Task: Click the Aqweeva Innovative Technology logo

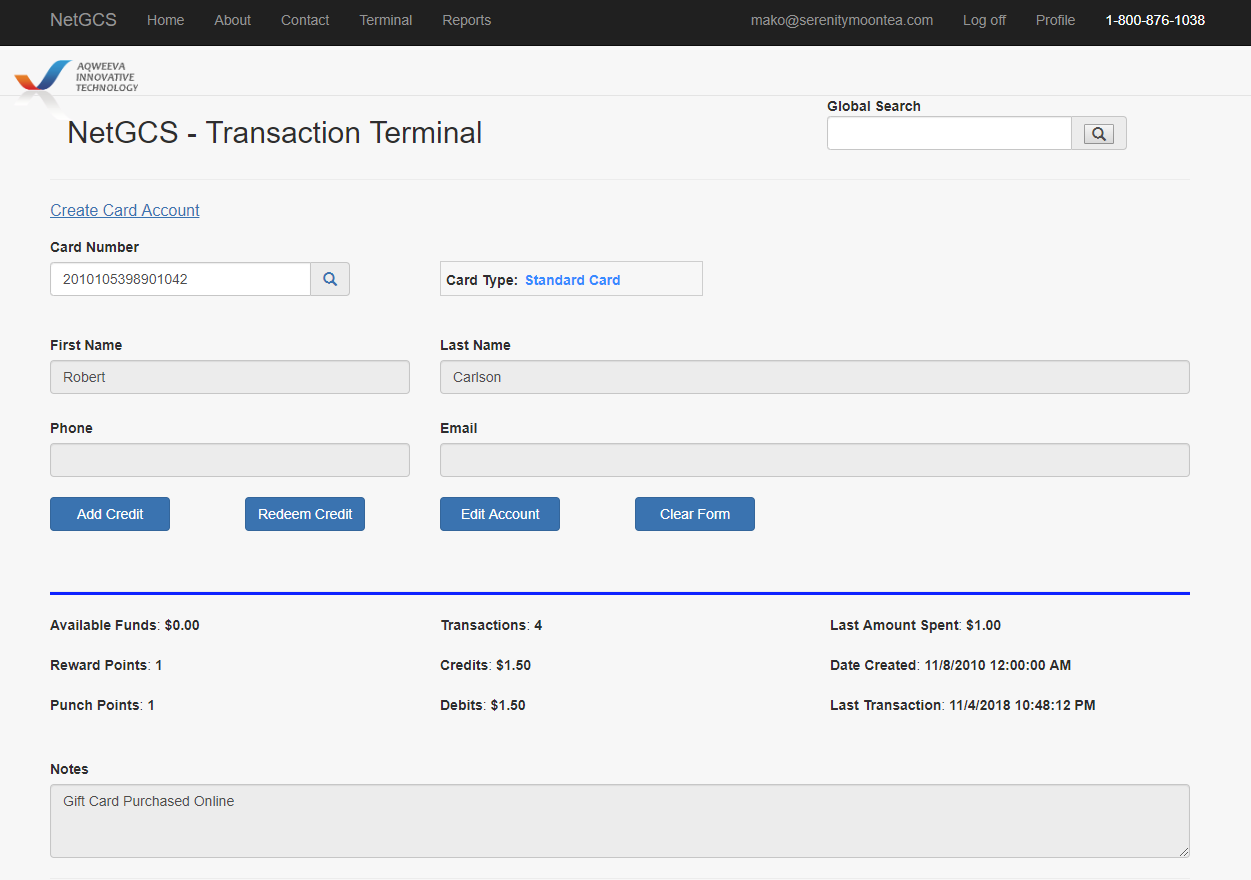Action: [77, 78]
